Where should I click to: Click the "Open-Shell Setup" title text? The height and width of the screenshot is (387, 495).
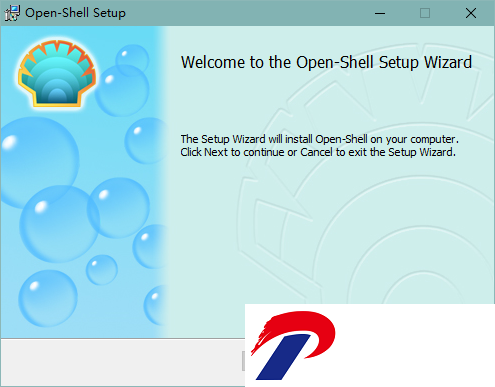pos(75,13)
